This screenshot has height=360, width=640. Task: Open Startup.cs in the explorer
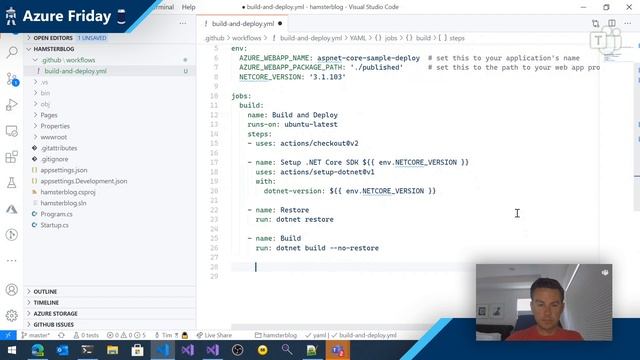click(109, 225)
